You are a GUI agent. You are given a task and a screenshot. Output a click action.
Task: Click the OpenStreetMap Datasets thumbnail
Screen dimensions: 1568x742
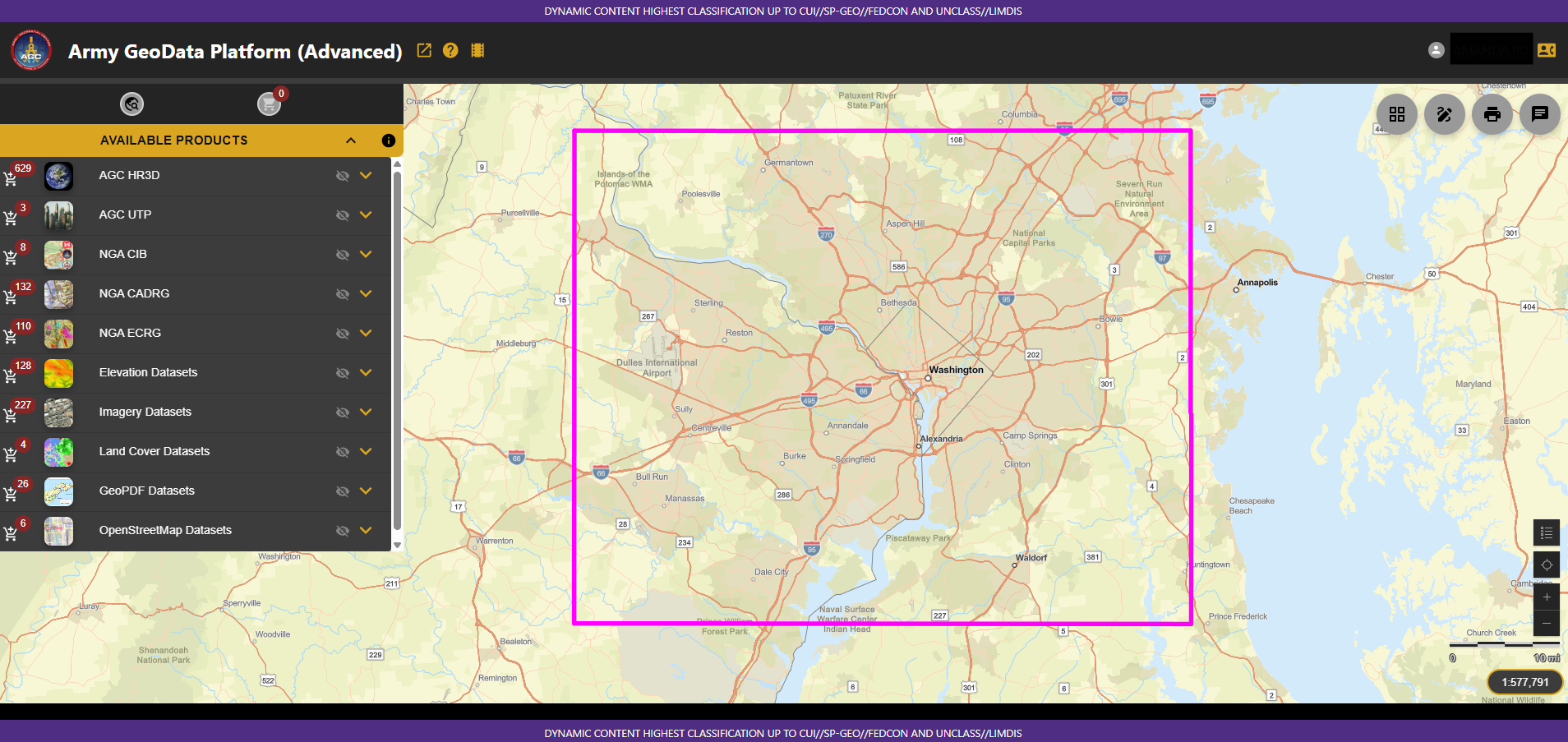coord(58,531)
